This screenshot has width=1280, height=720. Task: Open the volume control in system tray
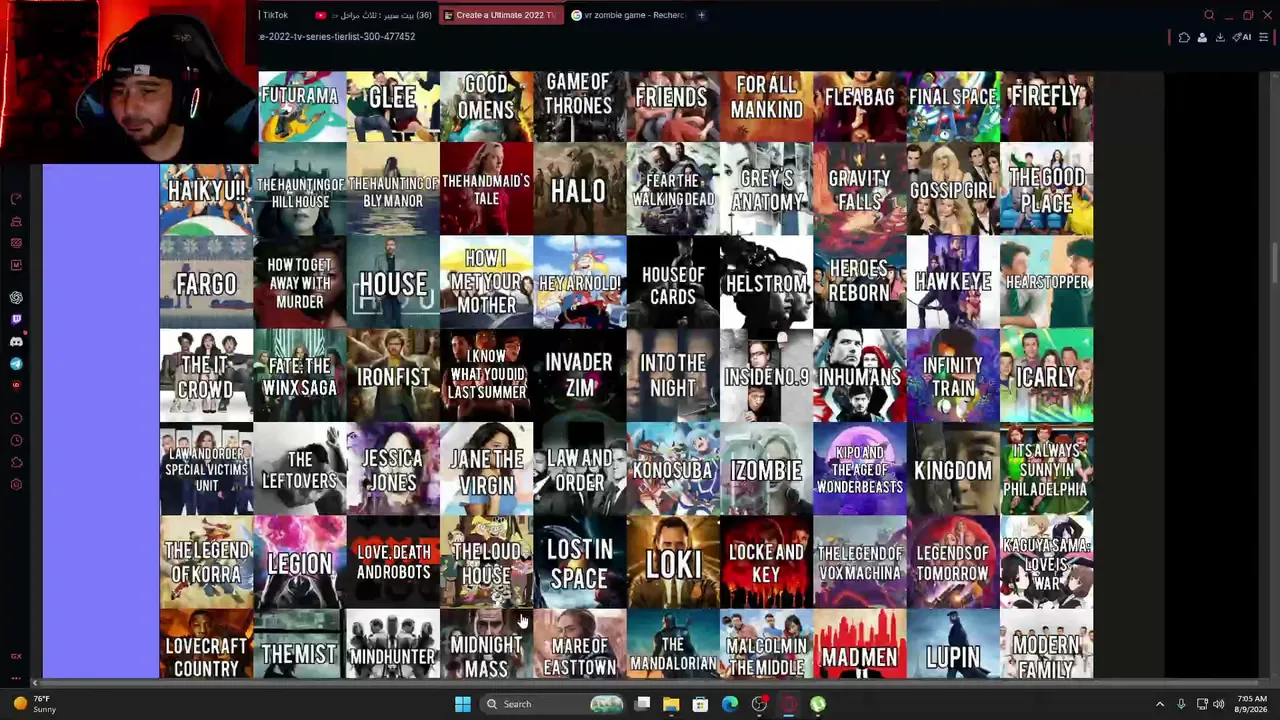(x=1219, y=704)
